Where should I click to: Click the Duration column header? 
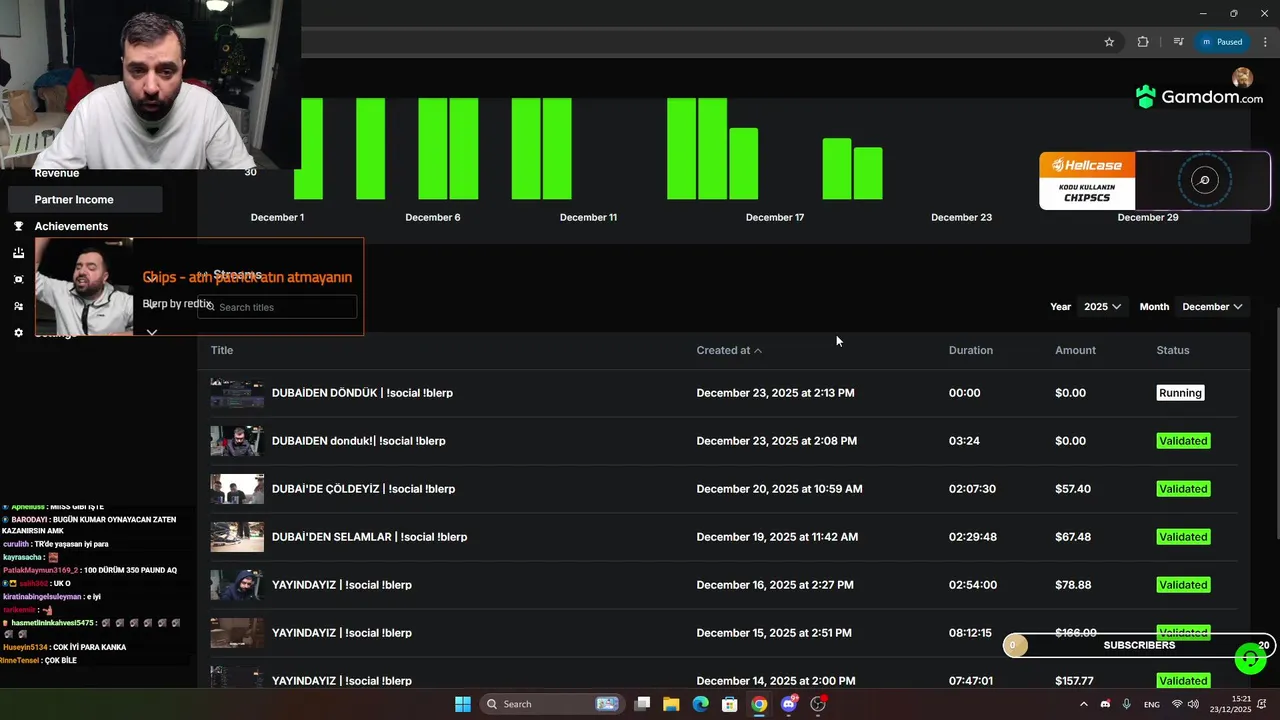(971, 350)
